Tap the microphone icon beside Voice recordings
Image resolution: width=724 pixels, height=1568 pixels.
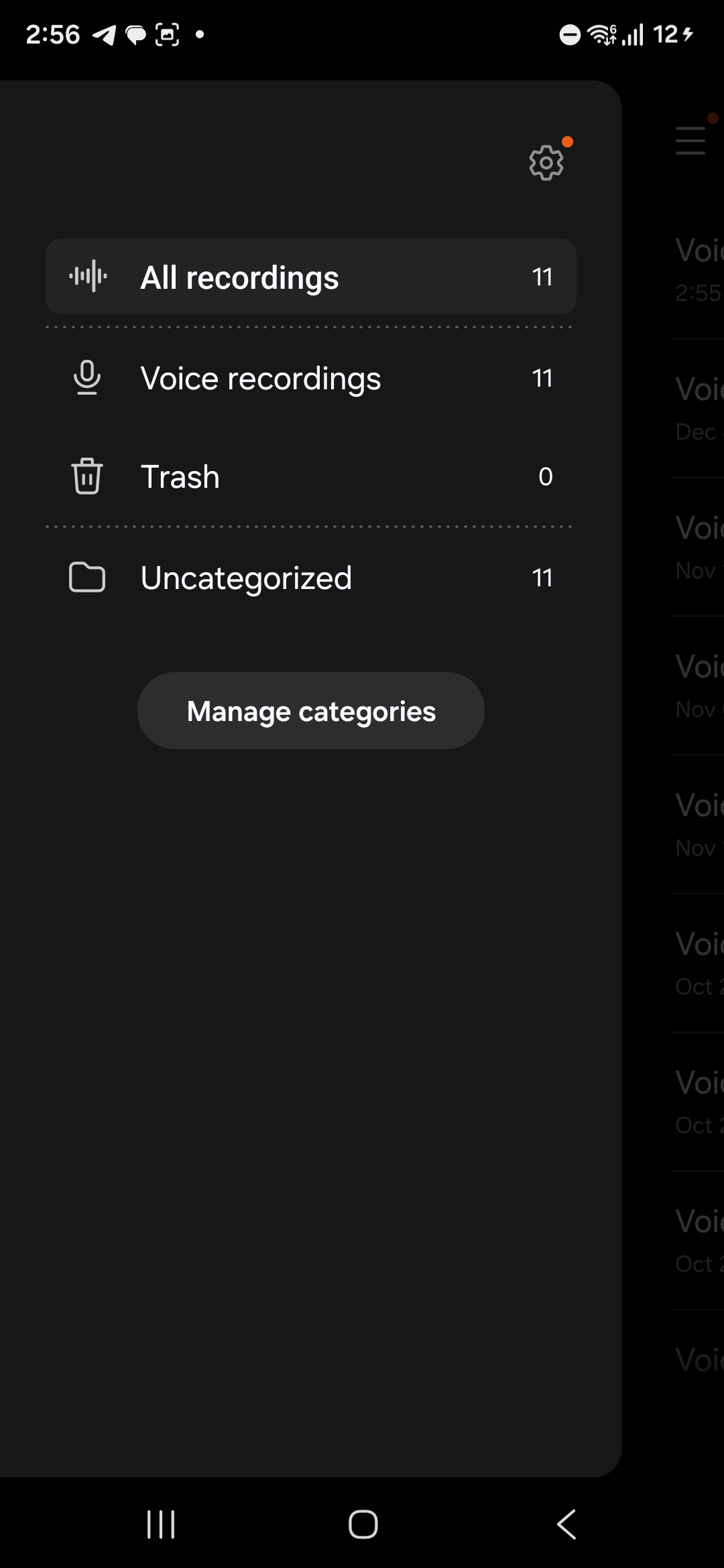click(88, 377)
